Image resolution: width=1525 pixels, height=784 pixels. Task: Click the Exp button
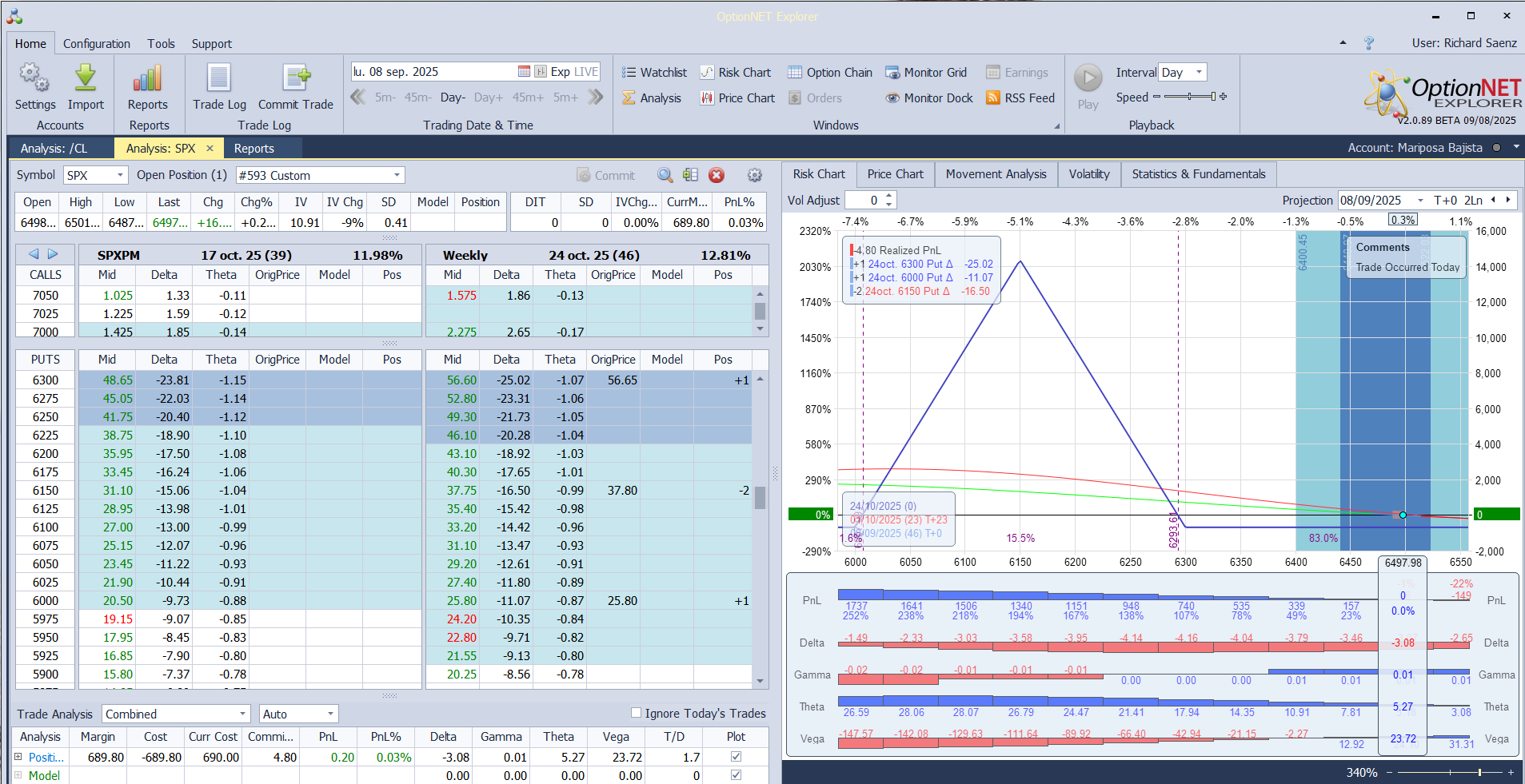coord(561,72)
